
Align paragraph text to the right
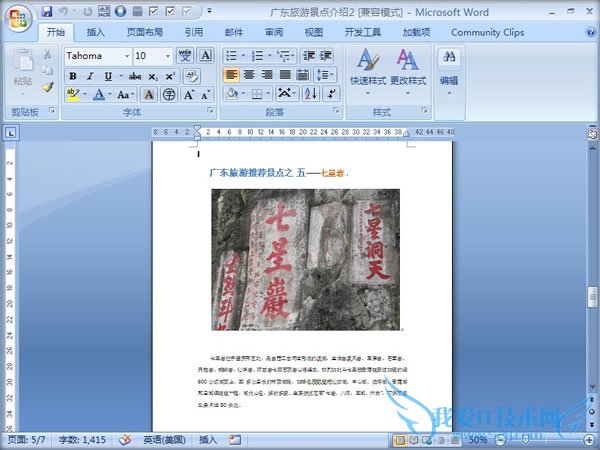point(267,75)
